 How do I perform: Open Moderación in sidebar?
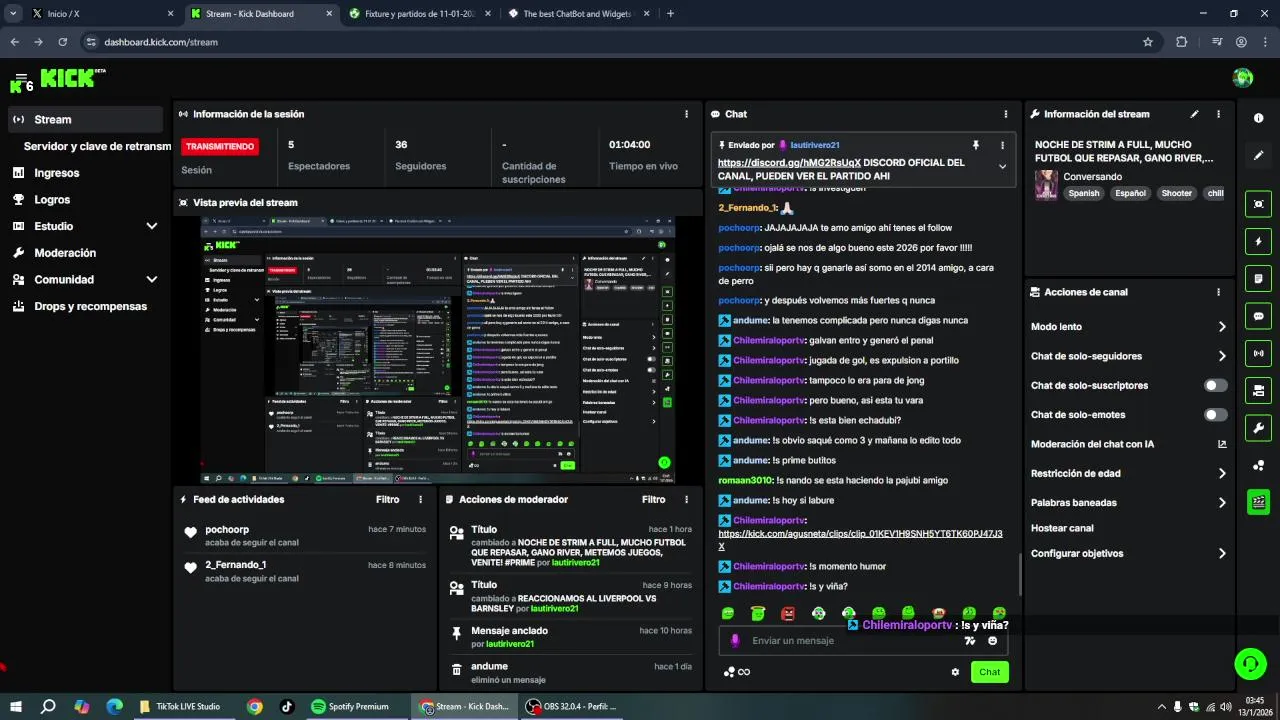65,253
